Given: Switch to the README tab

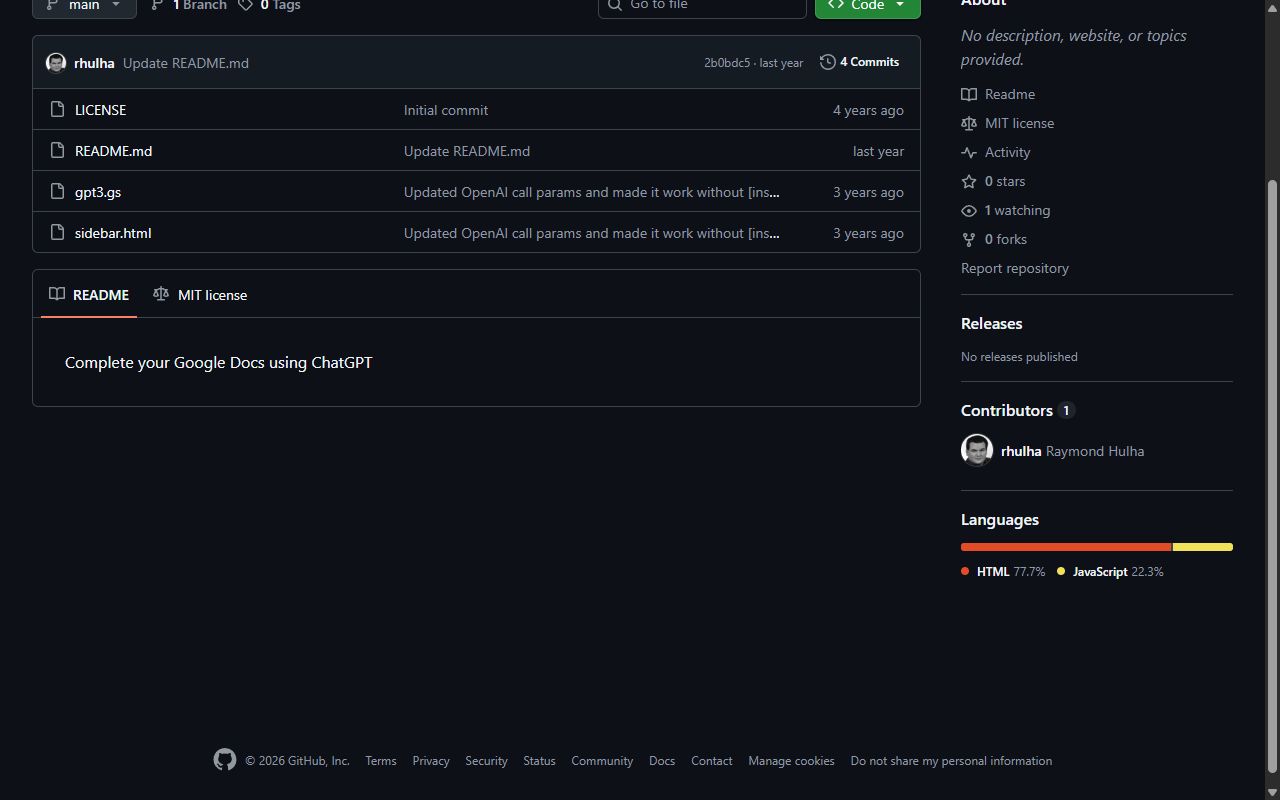Looking at the screenshot, I should tap(89, 295).
